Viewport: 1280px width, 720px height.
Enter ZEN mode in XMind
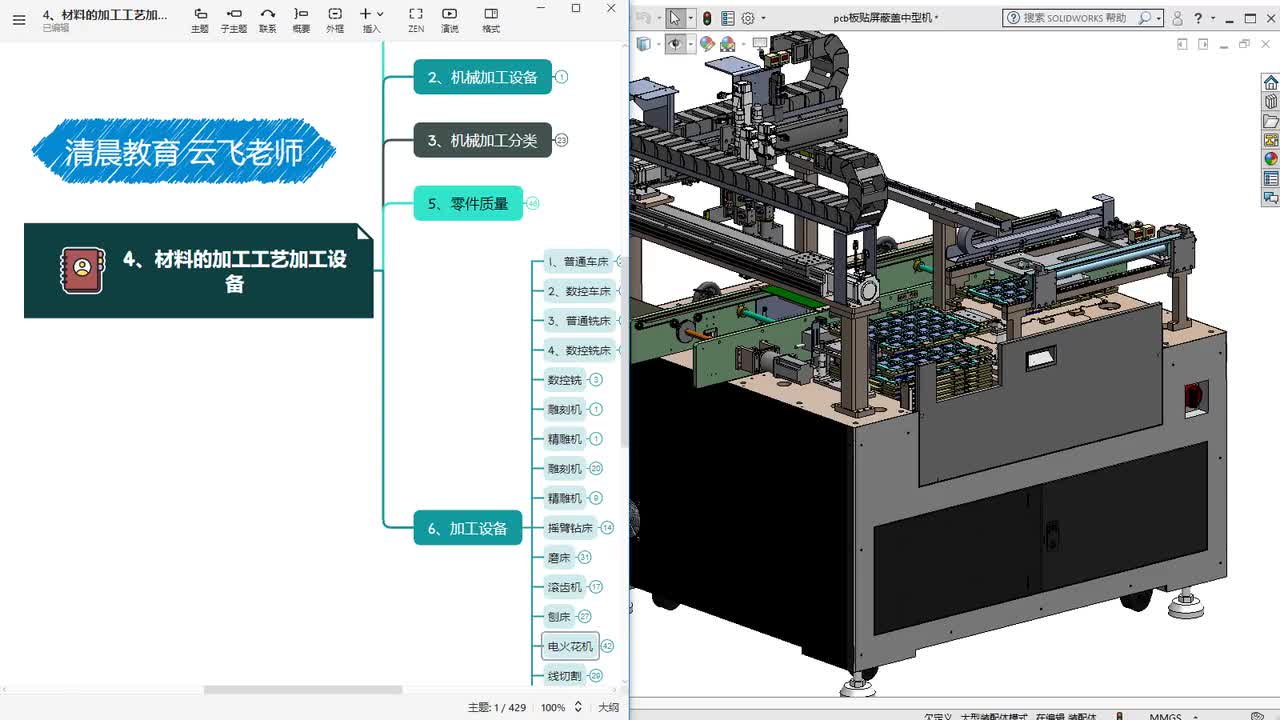click(x=416, y=19)
